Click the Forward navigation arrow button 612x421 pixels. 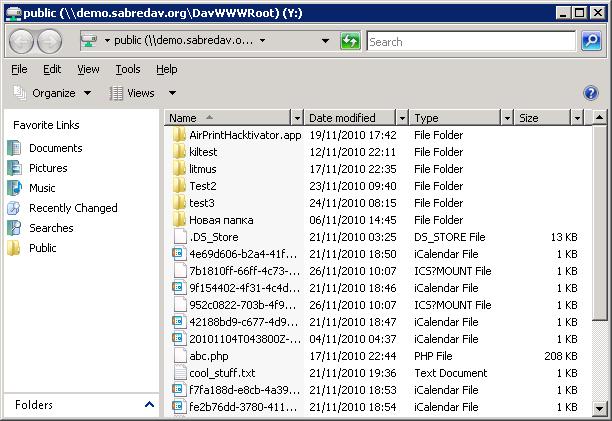pyautogui.click(x=49, y=41)
